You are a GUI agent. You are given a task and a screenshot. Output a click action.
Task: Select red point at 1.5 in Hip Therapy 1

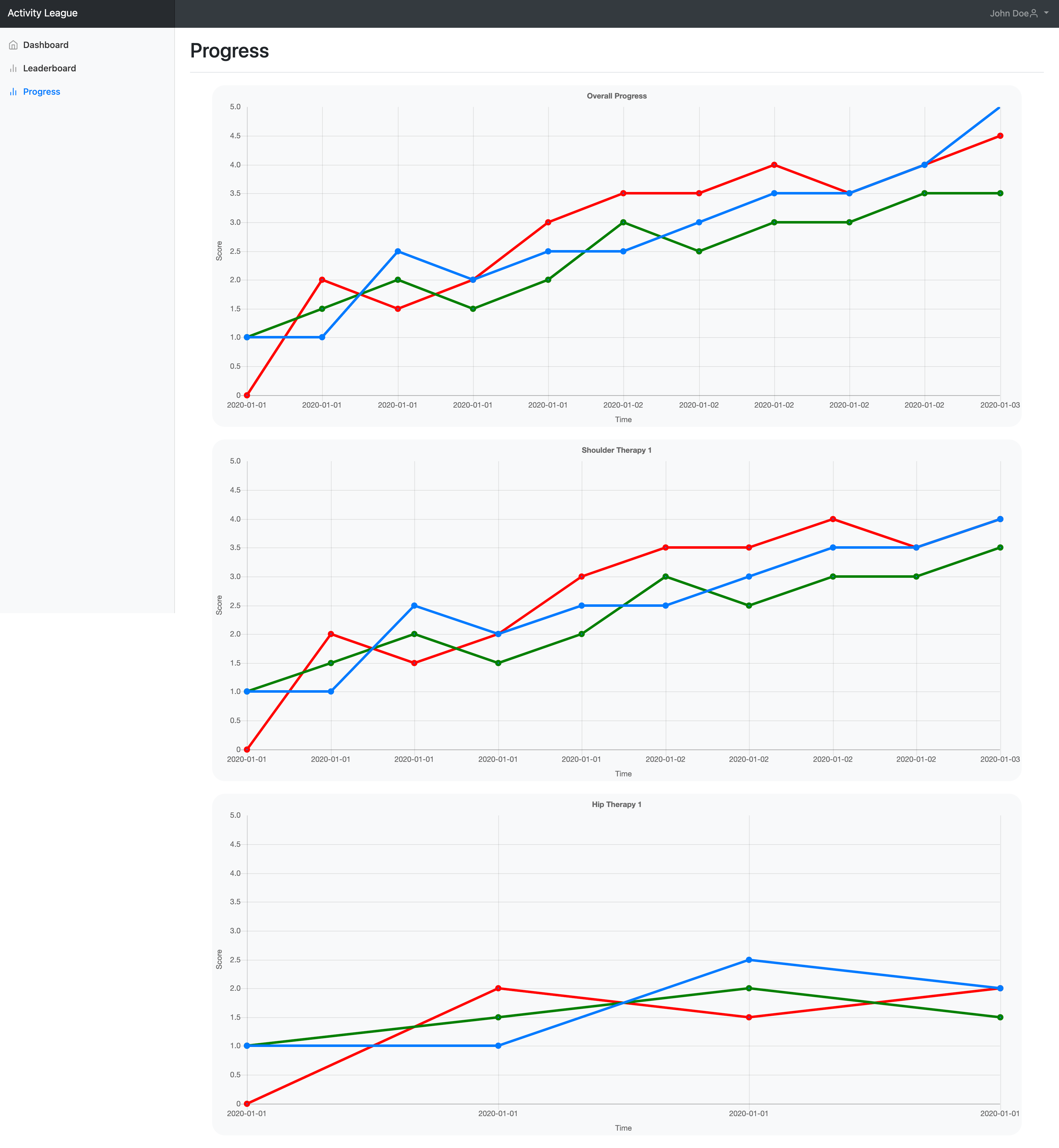749,1017
